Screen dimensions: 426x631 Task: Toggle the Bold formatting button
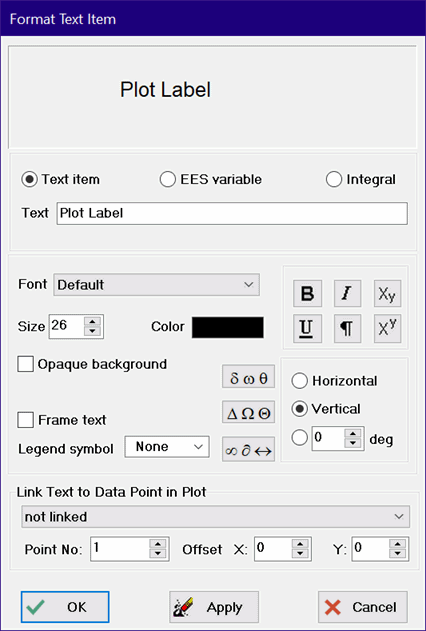pyautogui.click(x=307, y=293)
